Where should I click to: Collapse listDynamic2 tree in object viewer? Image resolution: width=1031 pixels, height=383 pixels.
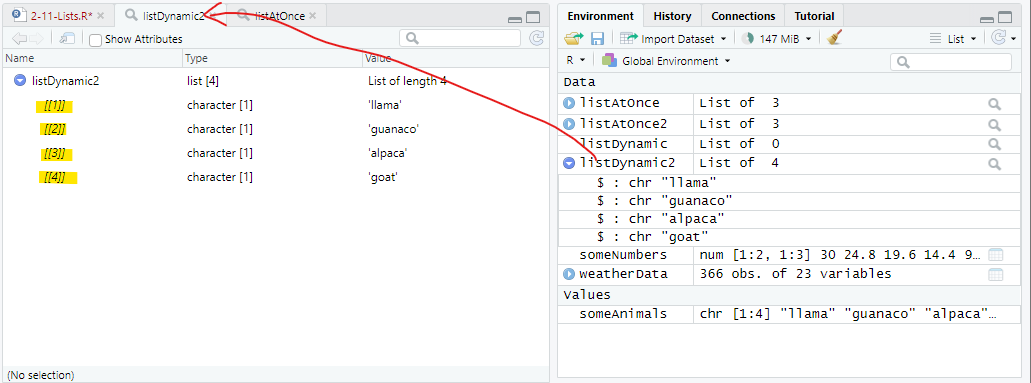pyautogui.click(x=20, y=80)
